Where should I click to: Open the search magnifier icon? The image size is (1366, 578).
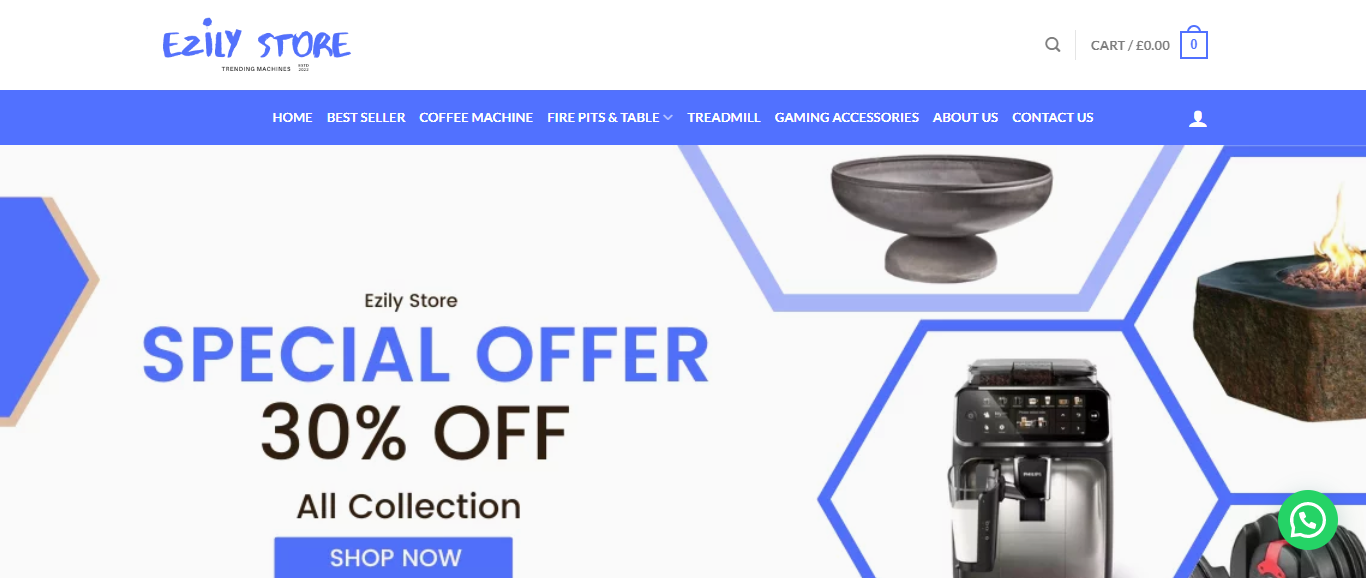pos(1052,45)
